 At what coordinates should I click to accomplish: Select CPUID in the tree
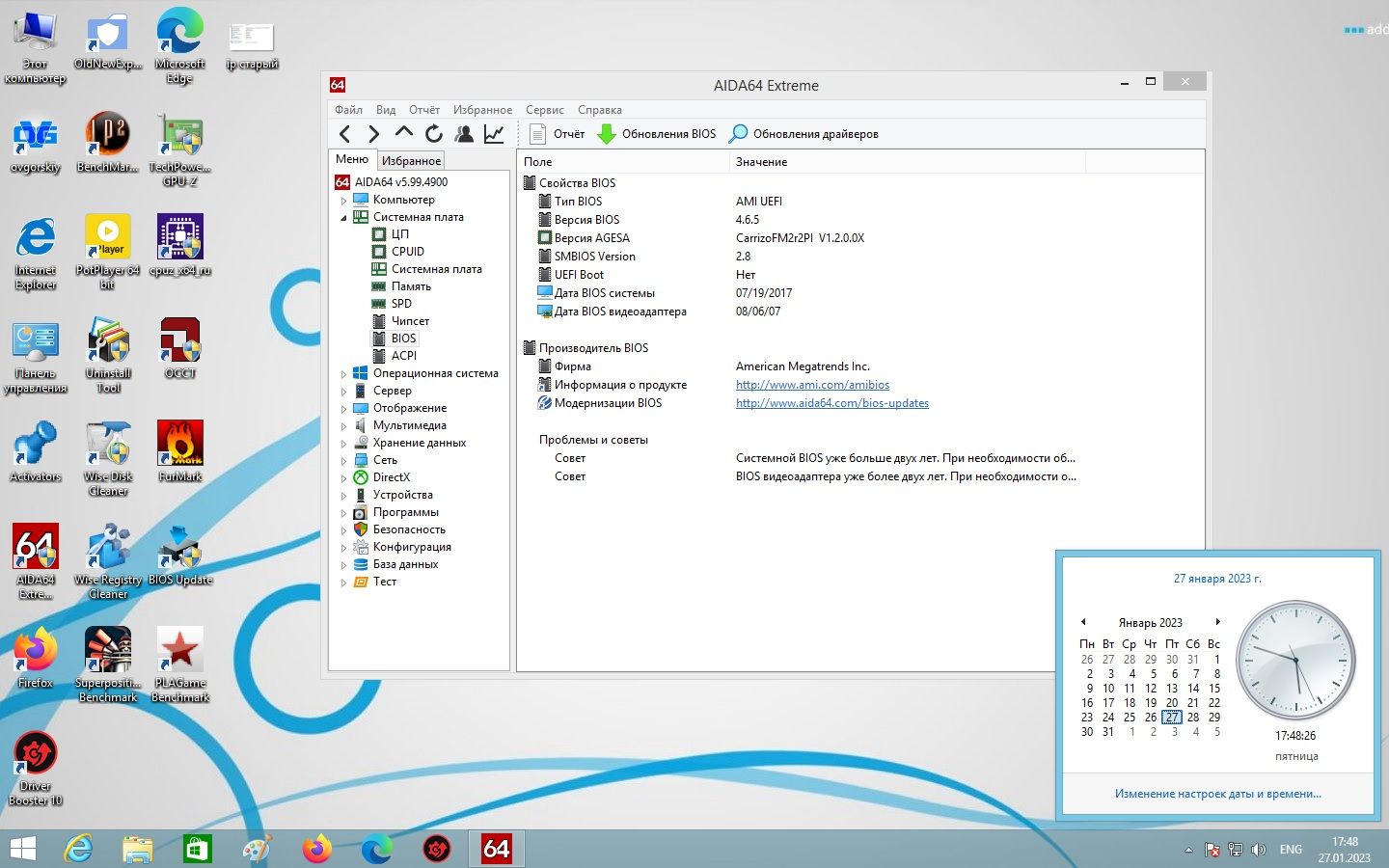tap(407, 252)
